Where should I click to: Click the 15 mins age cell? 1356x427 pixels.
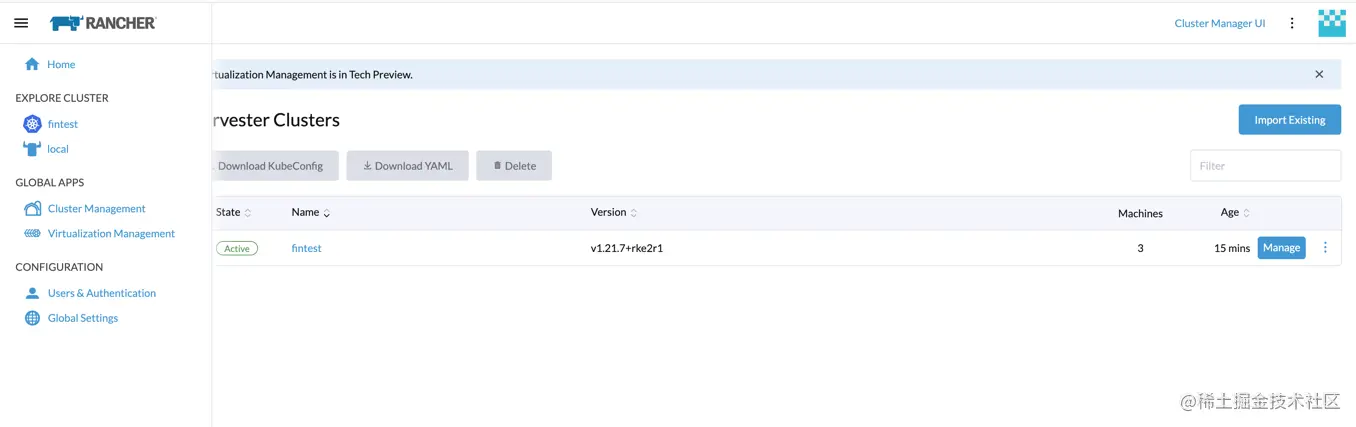[1232, 248]
